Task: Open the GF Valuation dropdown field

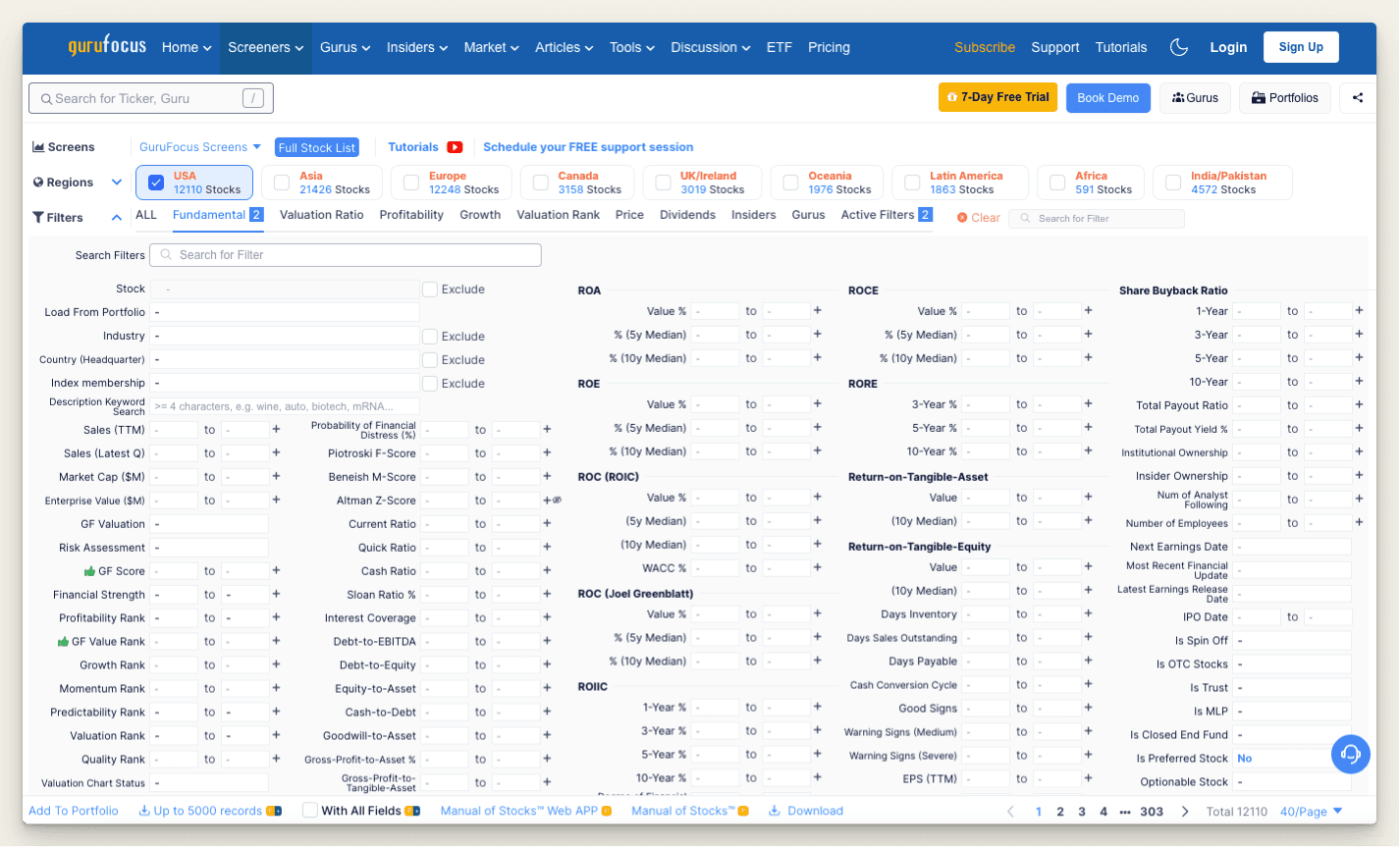Action: coord(209,524)
